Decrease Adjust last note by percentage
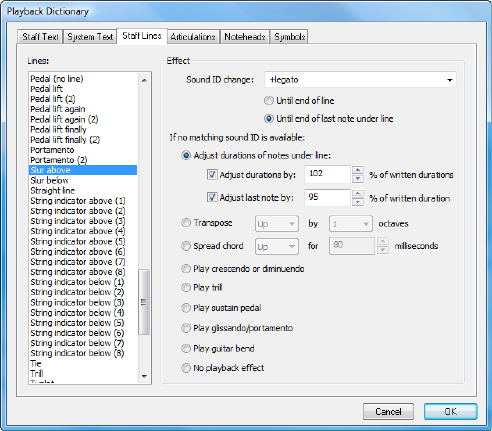The width and height of the screenshot is (492, 431). point(358,202)
